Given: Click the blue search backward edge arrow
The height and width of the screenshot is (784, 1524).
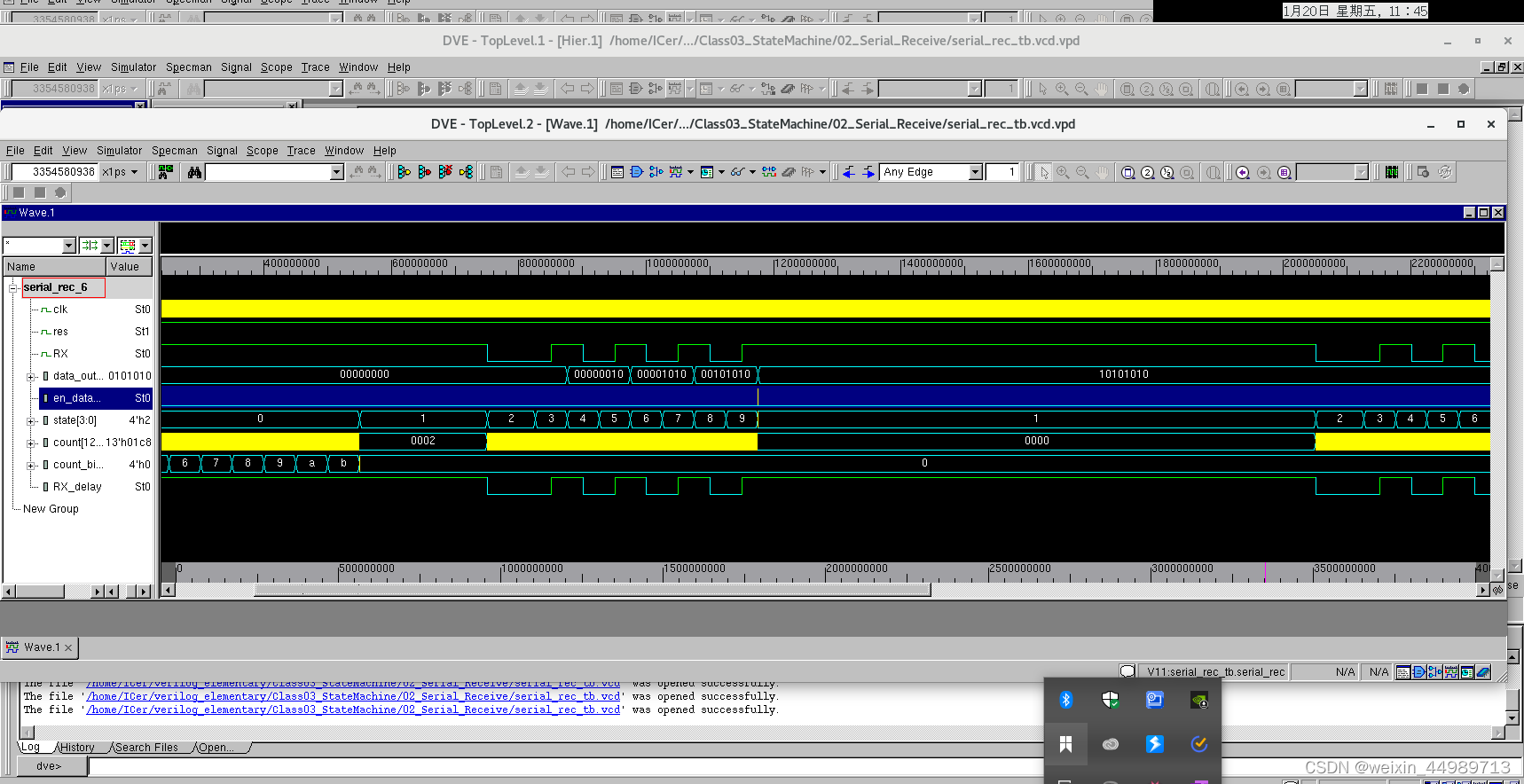Looking at the screenshot, I should (849, 172).
